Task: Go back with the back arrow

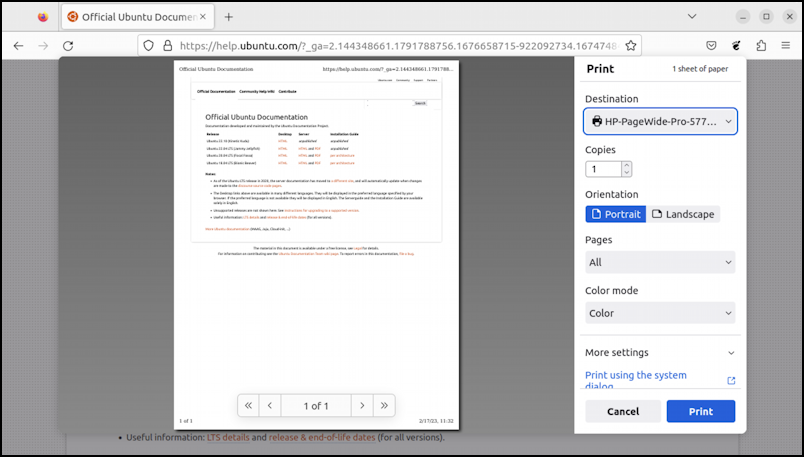Action: point(18,46)
